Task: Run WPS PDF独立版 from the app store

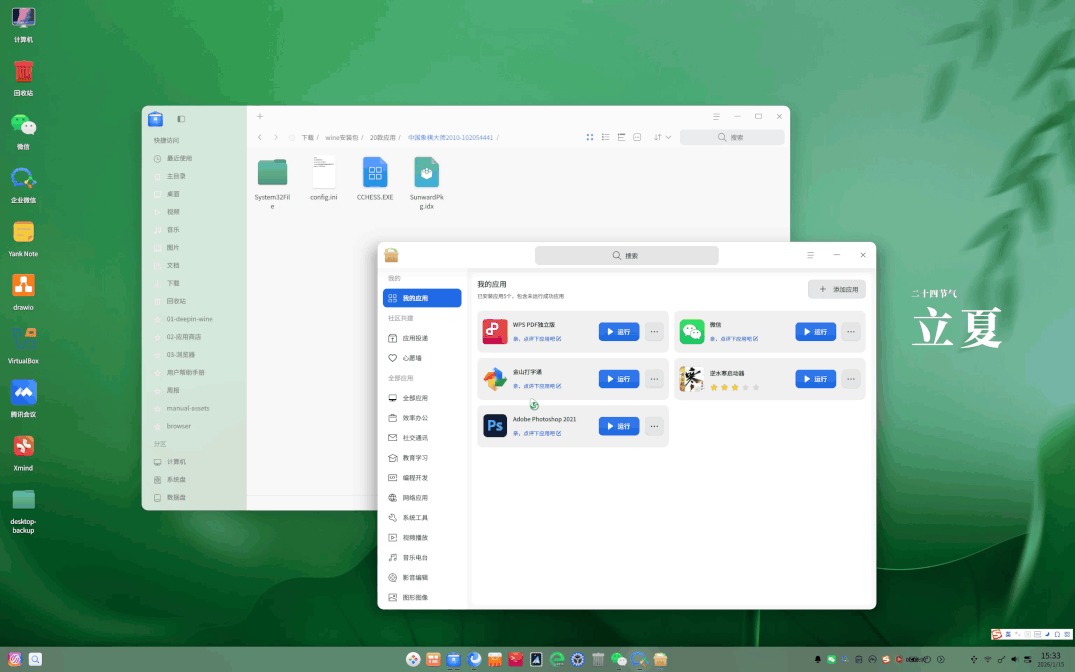Action: point(618,332)
